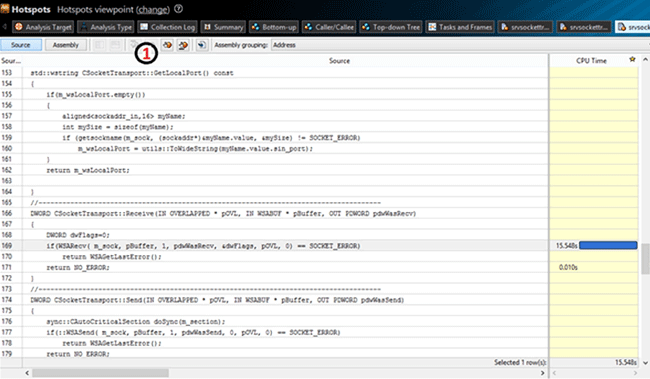Select the CSocketTransport::Send declaration on line 174
The image size is (650, 379).
click(x=217, y=300)
